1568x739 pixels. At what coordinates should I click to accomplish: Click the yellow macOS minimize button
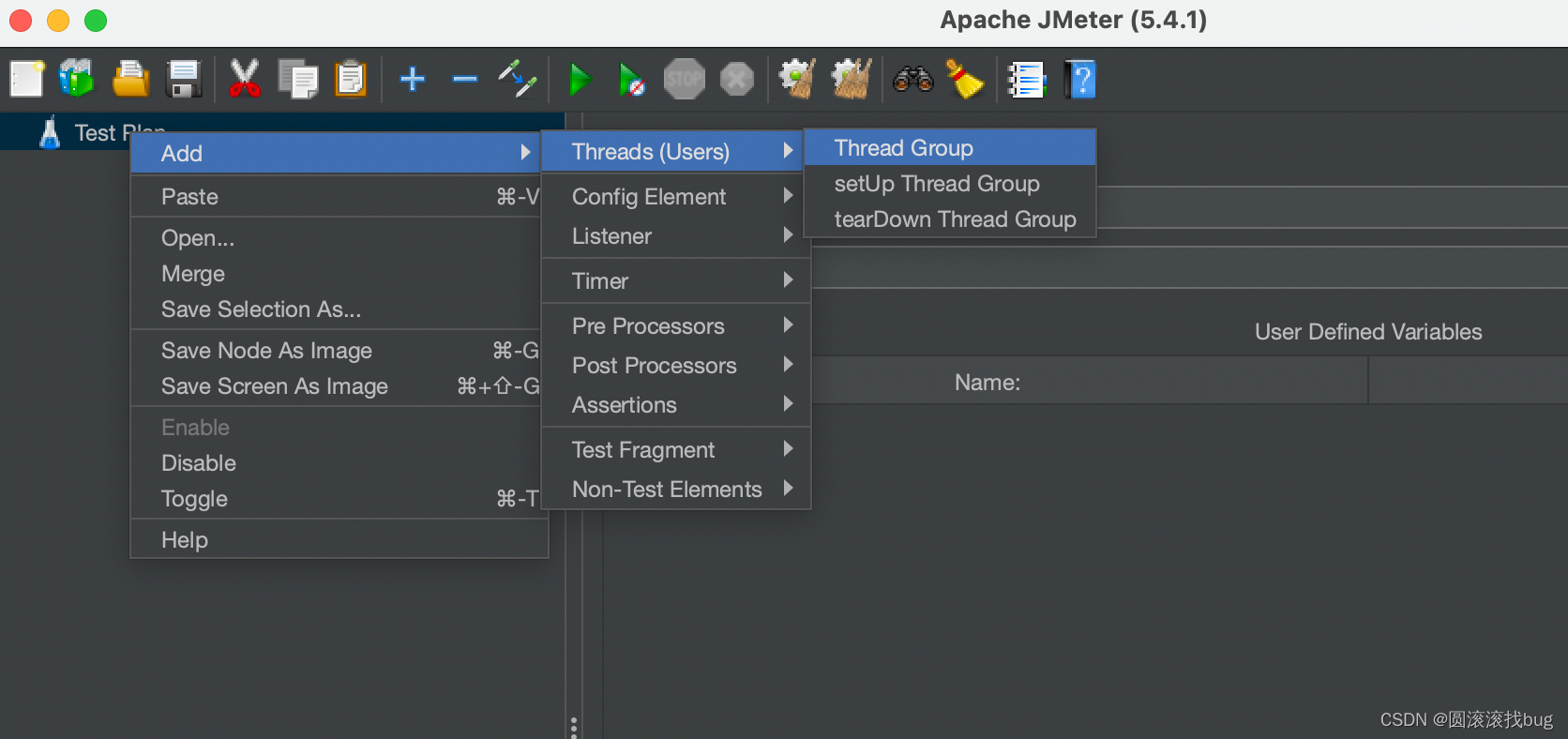tap(58, 21)
